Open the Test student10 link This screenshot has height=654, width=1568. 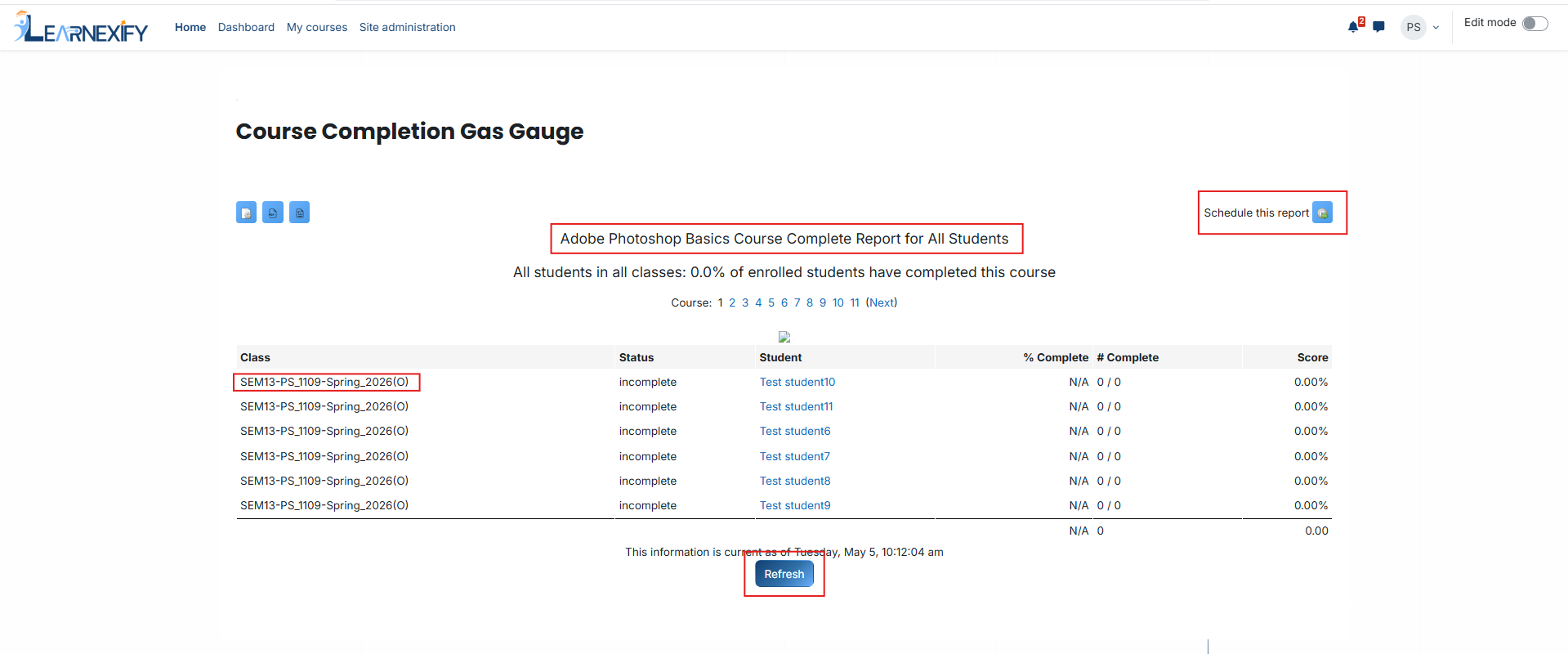click(797, 382)
